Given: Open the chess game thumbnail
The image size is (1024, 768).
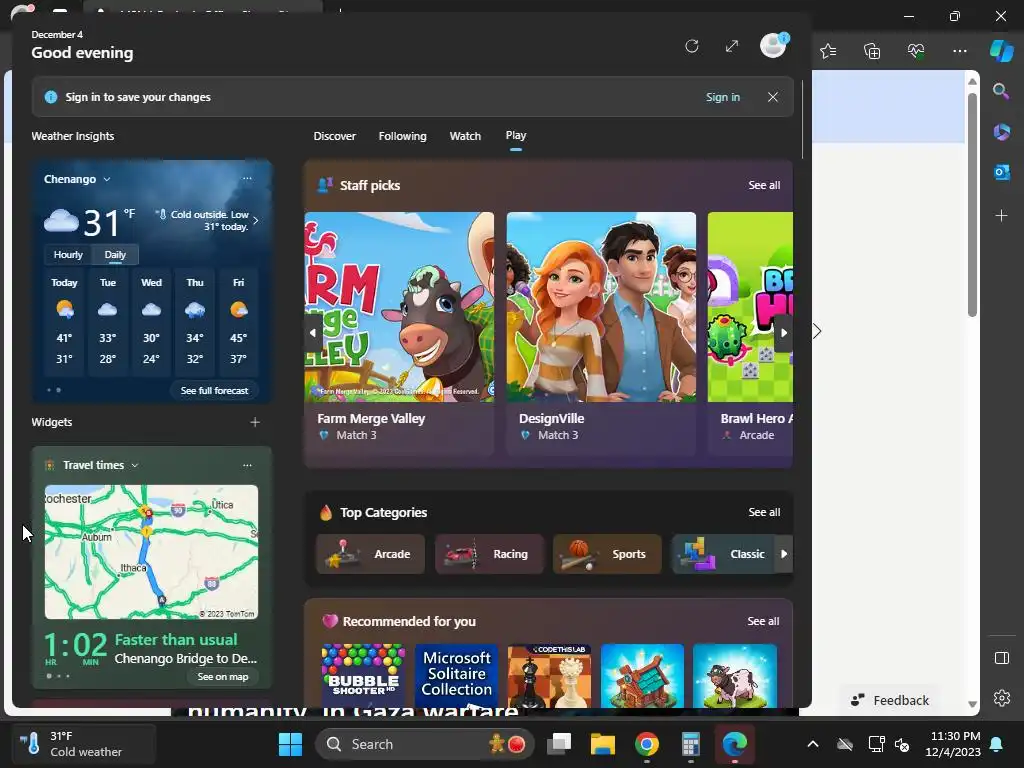Looking at the screenshot, I should [549, 675].
